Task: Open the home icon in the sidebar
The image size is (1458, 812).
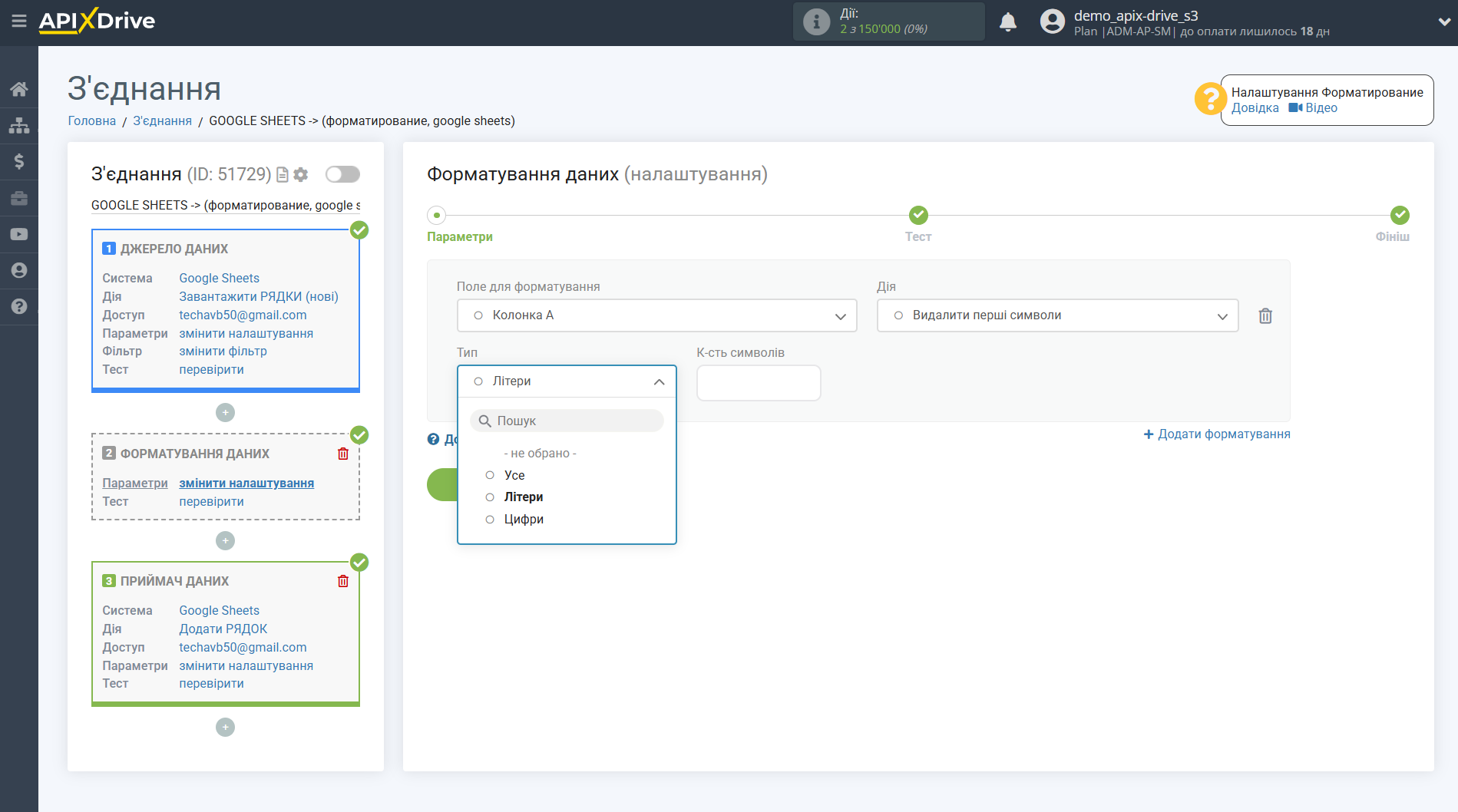Action: (x=19, y=89)
